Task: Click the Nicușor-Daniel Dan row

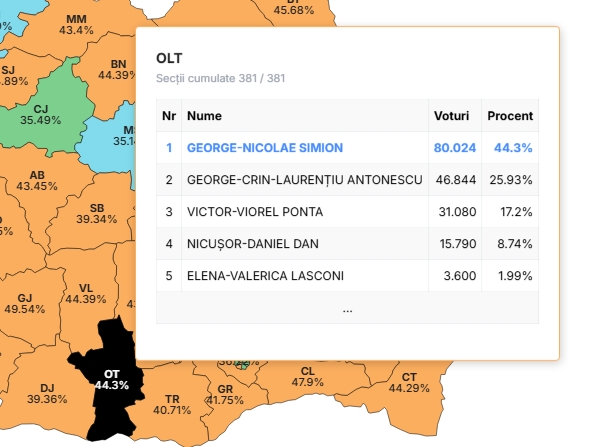Action: coord(346,244)
